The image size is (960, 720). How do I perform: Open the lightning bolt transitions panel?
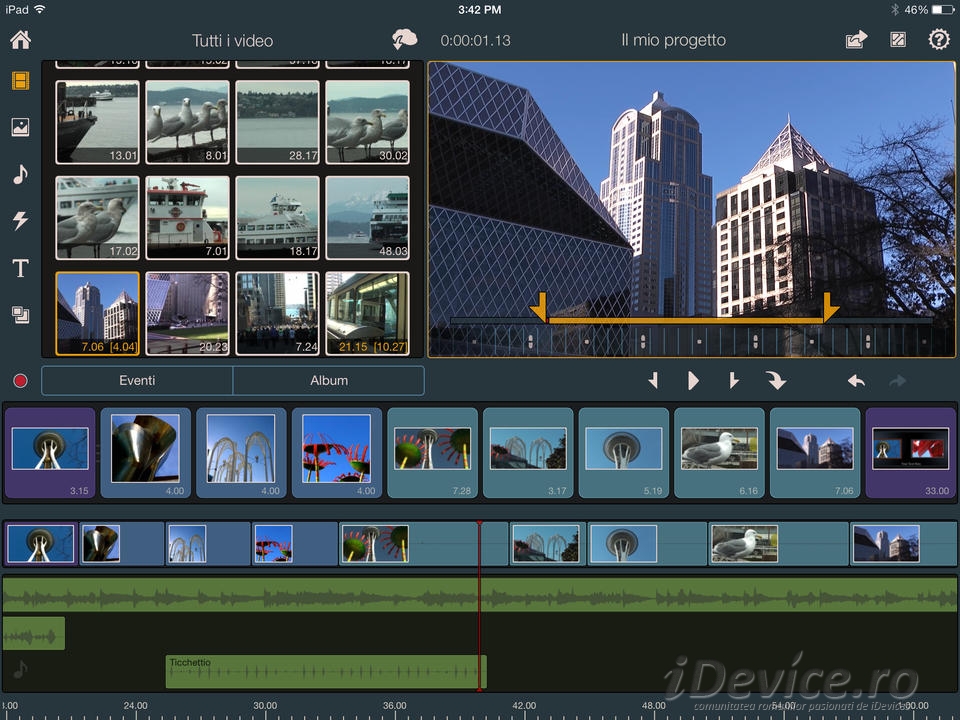(x=20, y=220)
